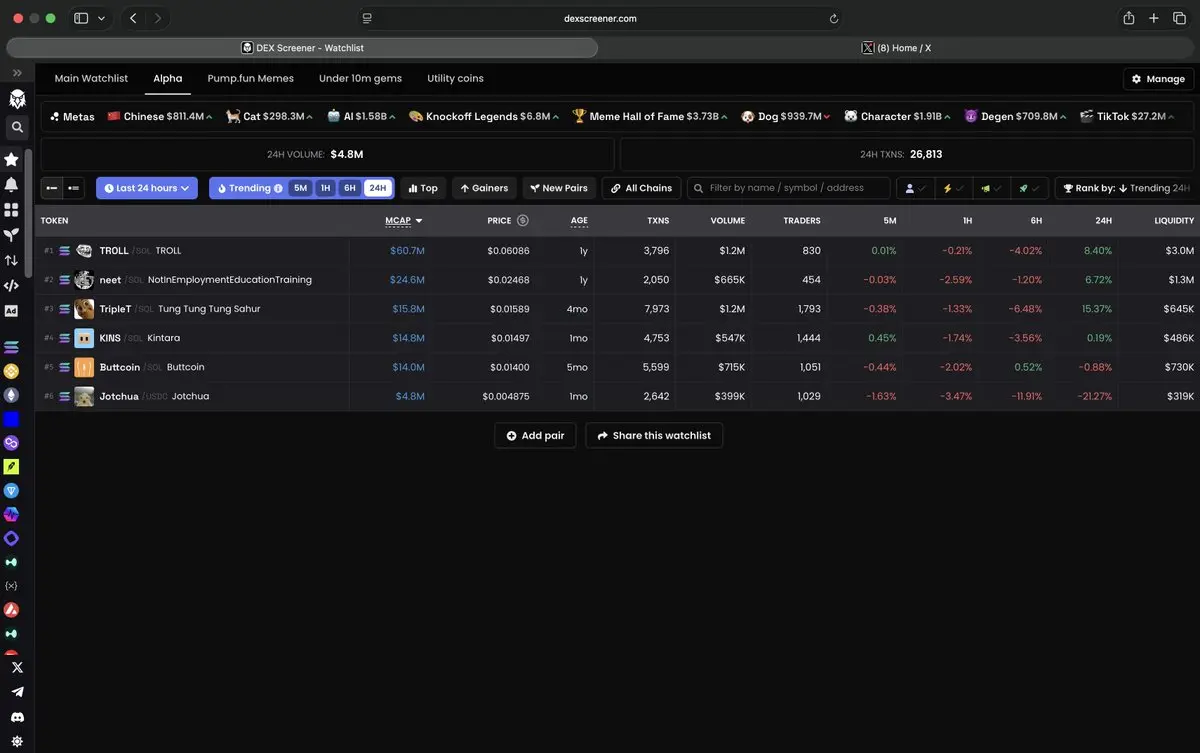Select the 6H trending timeframe
The image size is (1200, 753).
pos(349,188)
